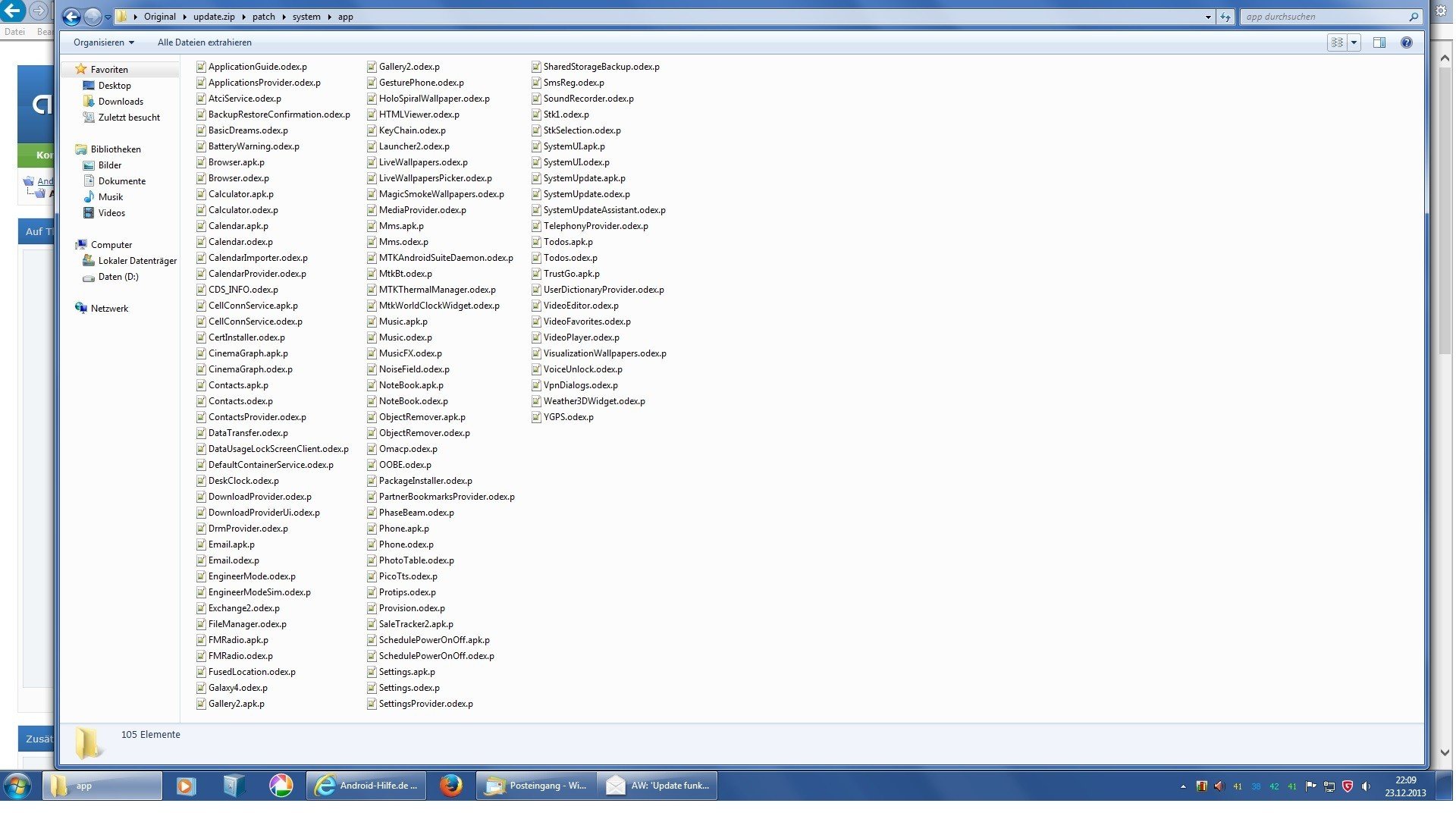Select file TrustGo.apk.p
Screen dimensions: 1456x819
coord(571,274)
